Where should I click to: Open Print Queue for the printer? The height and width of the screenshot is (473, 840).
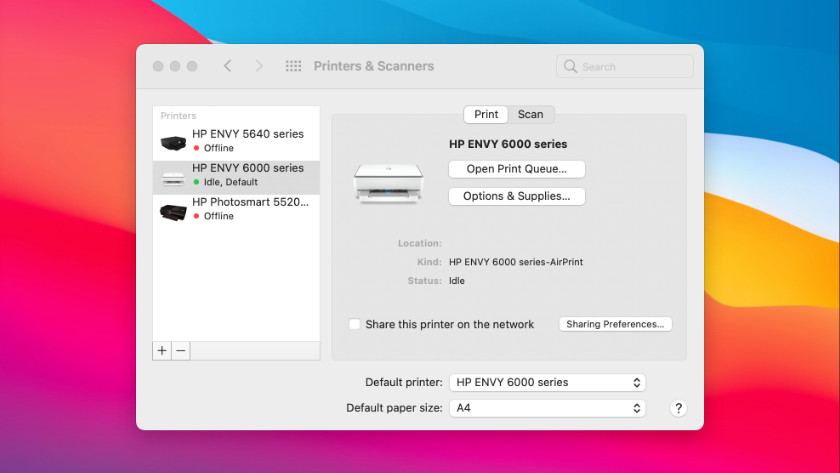[x=516, y=169]
